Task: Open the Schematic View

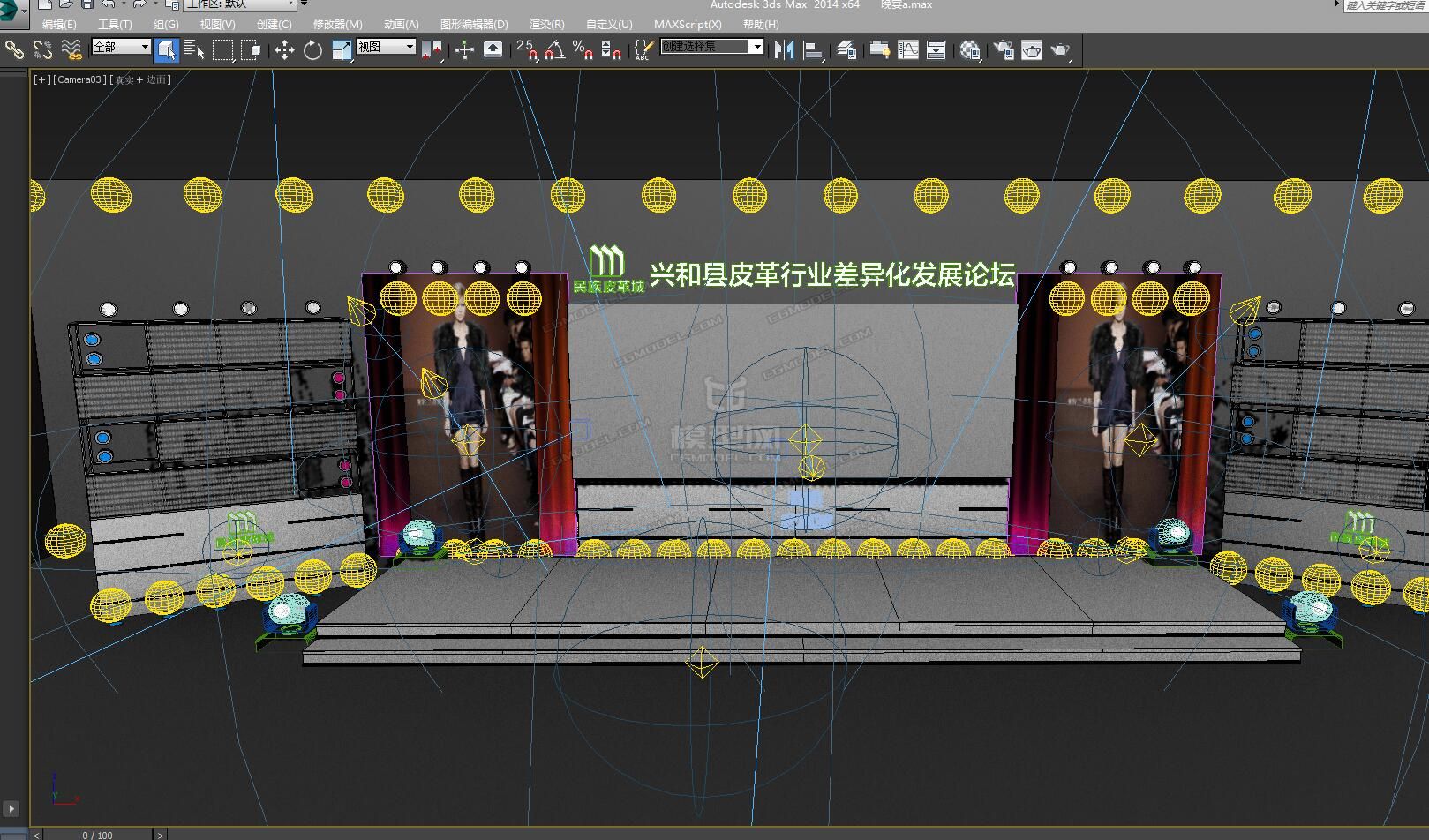Action: (x=936, y=50)
